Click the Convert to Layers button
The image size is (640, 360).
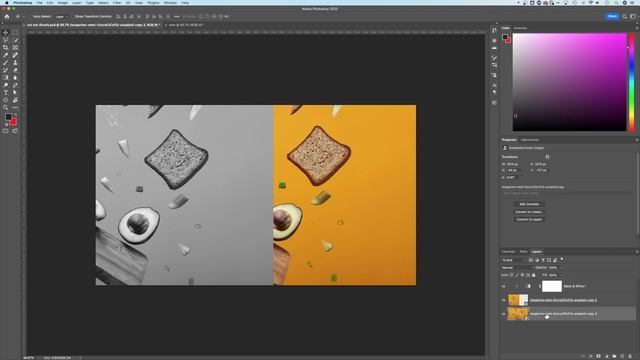click(x=529, y=220)
